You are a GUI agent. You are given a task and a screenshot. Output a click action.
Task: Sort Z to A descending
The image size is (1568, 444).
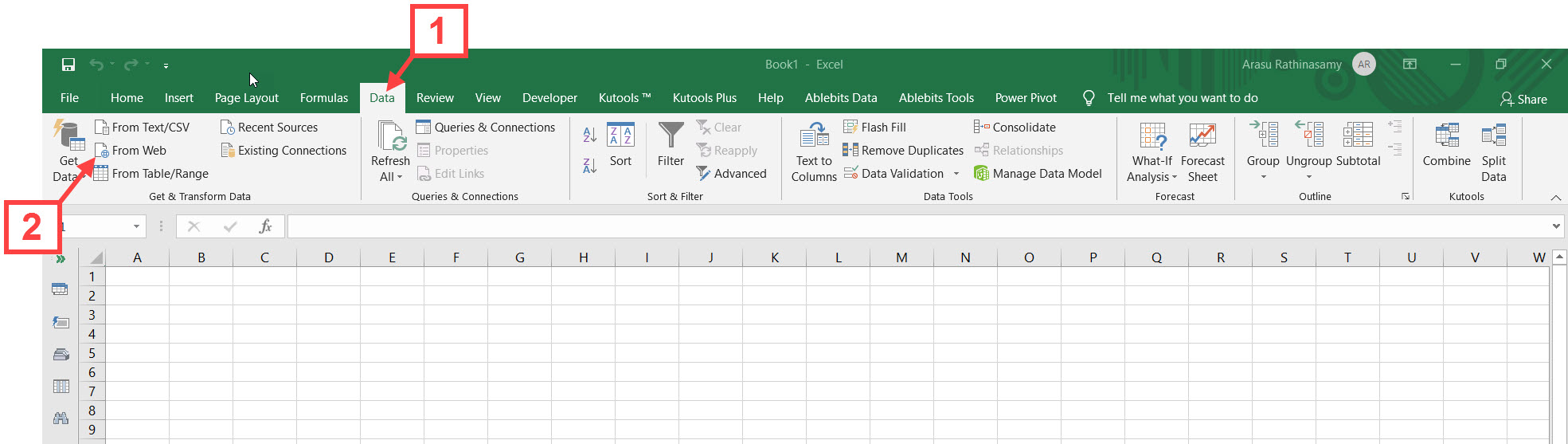[x=590, y=165]
